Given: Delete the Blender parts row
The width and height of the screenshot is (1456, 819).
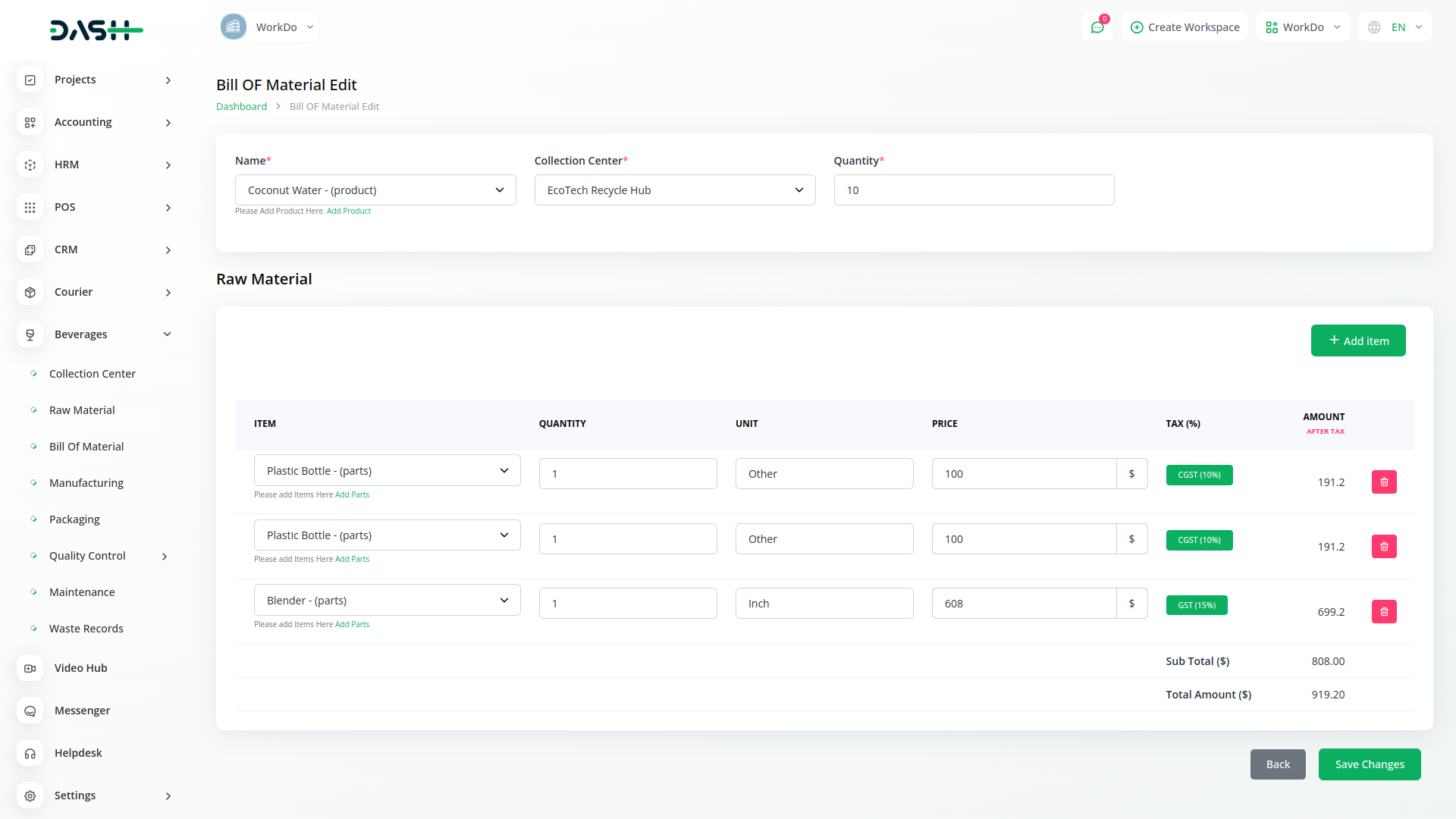Looking at the screenshot, I should (1384, 611).
